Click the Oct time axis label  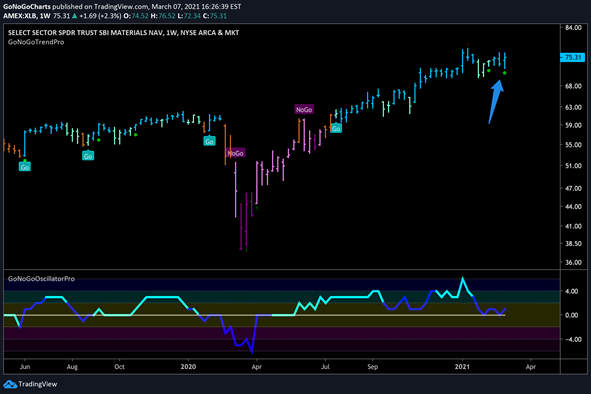(x=119, y=367)
